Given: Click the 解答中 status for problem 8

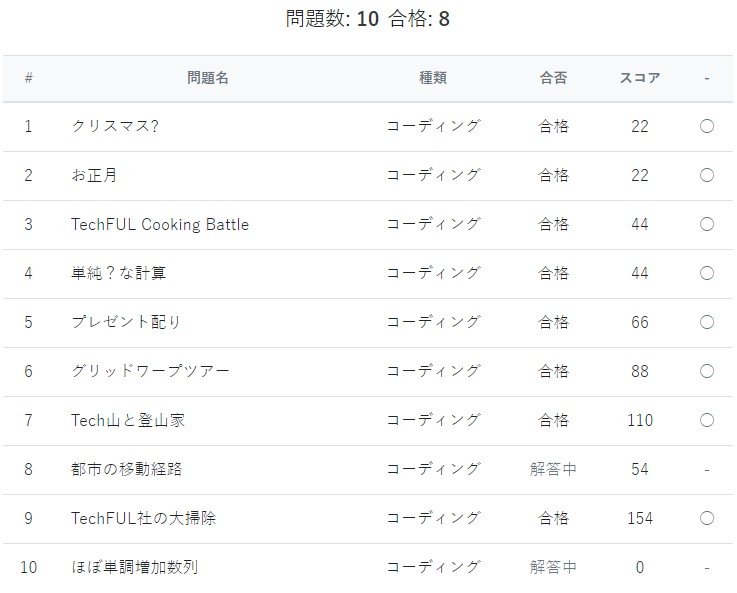Looking at the screenshot, I should 553,469.
